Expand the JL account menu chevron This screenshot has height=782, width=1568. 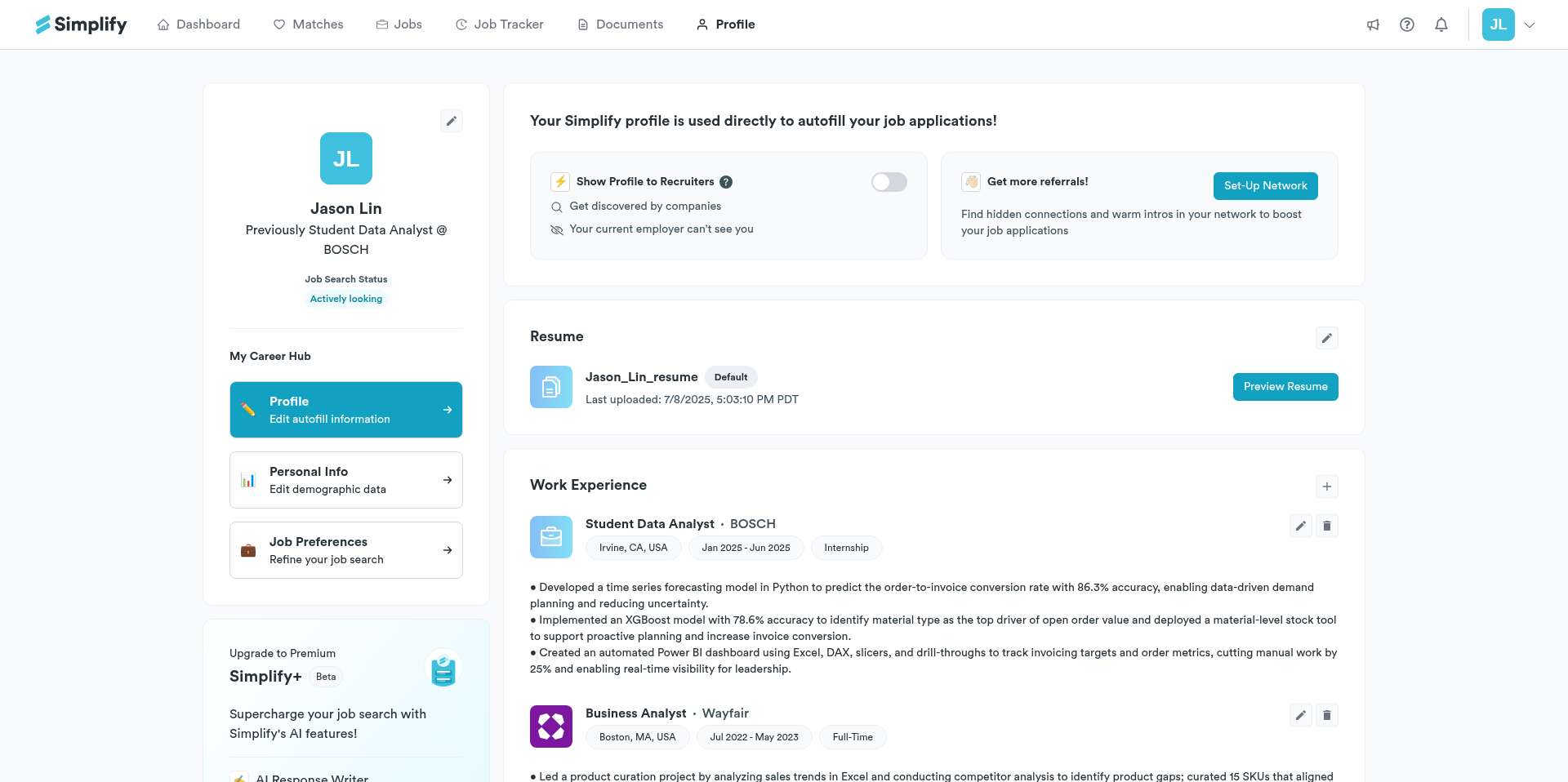pos(1530,24)
